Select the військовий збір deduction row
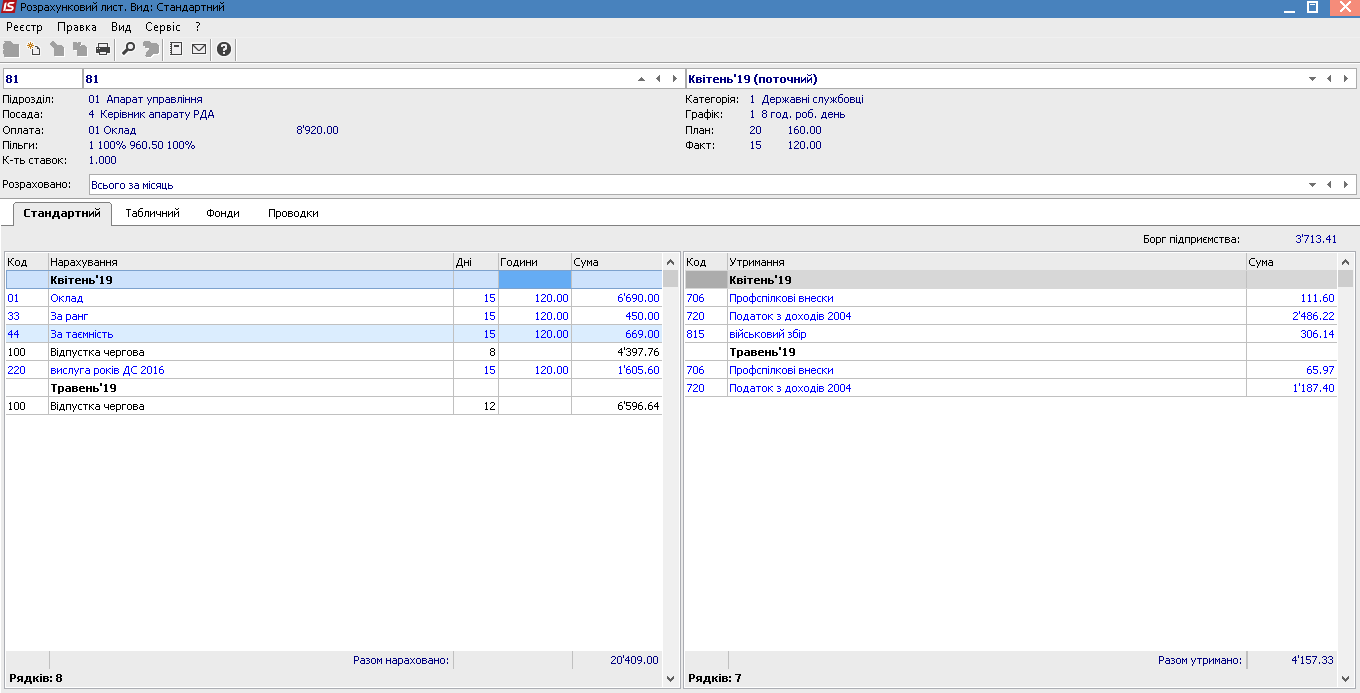1360x693 pixels. tap(1011, 334)
